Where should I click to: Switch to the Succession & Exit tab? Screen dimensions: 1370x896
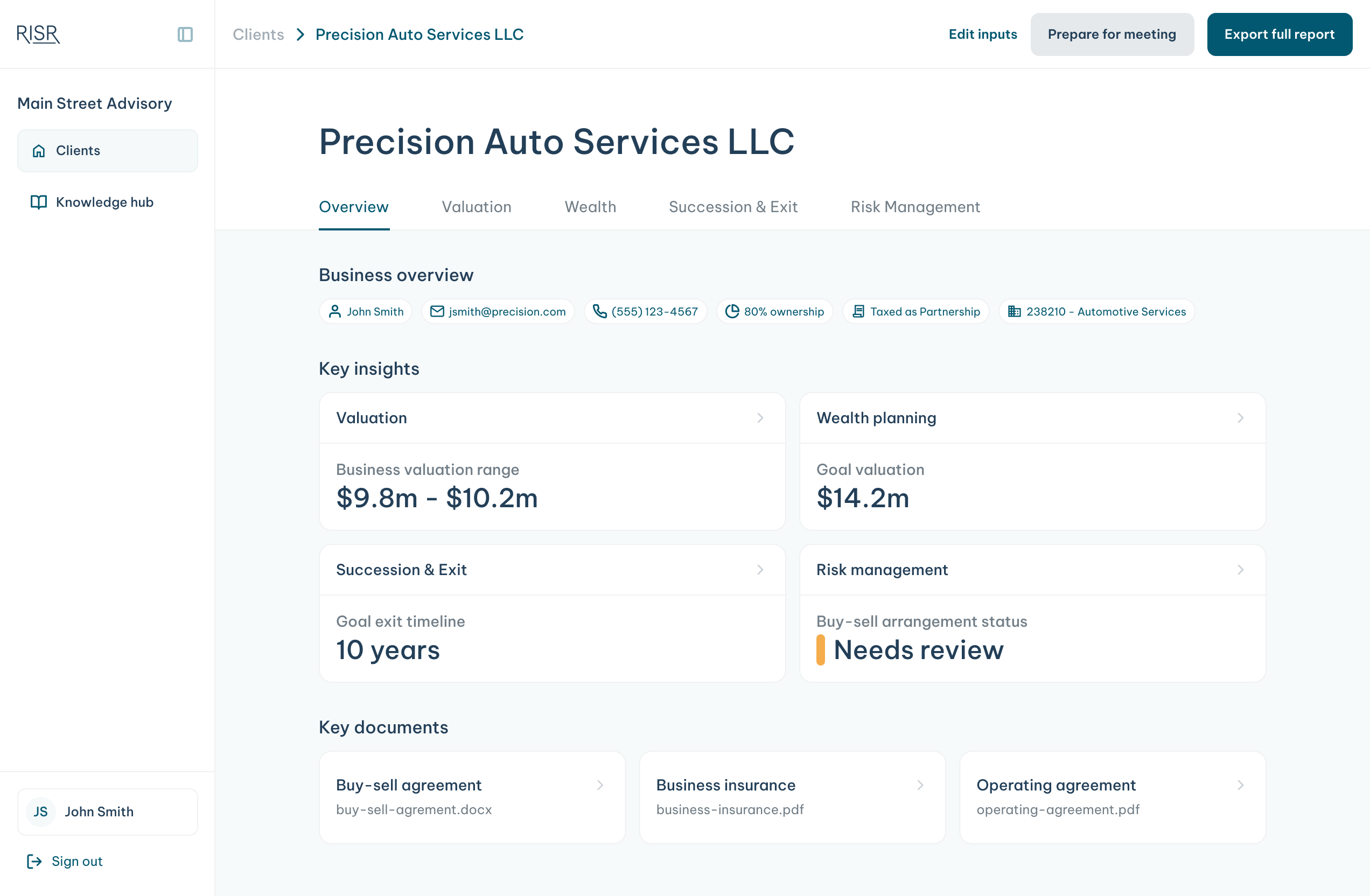point(733,207)
